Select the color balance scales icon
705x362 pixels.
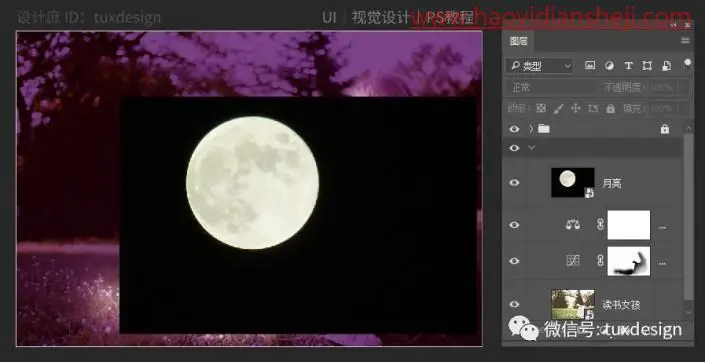(573, 224)
